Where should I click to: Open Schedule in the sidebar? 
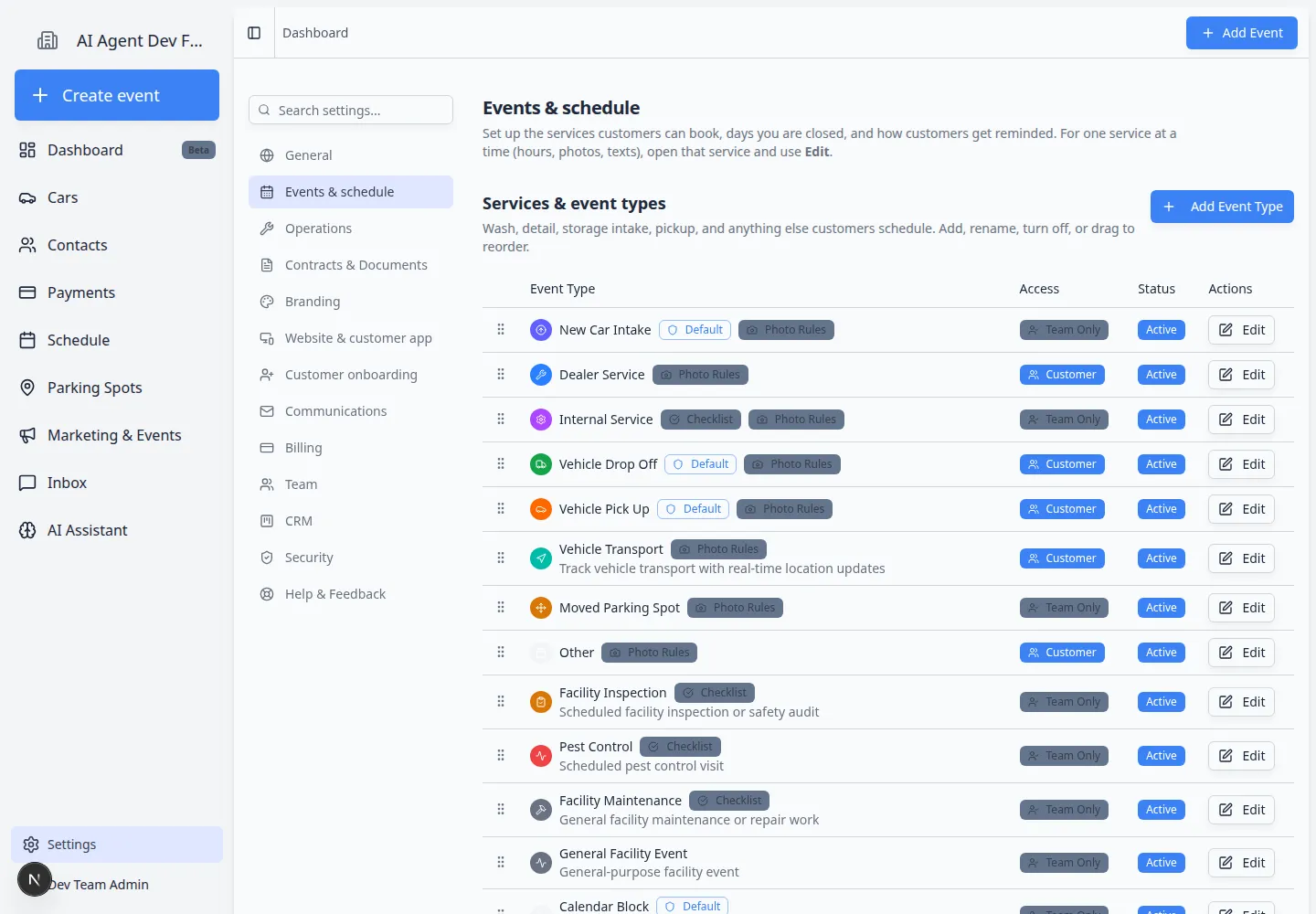tap(117, 340)
